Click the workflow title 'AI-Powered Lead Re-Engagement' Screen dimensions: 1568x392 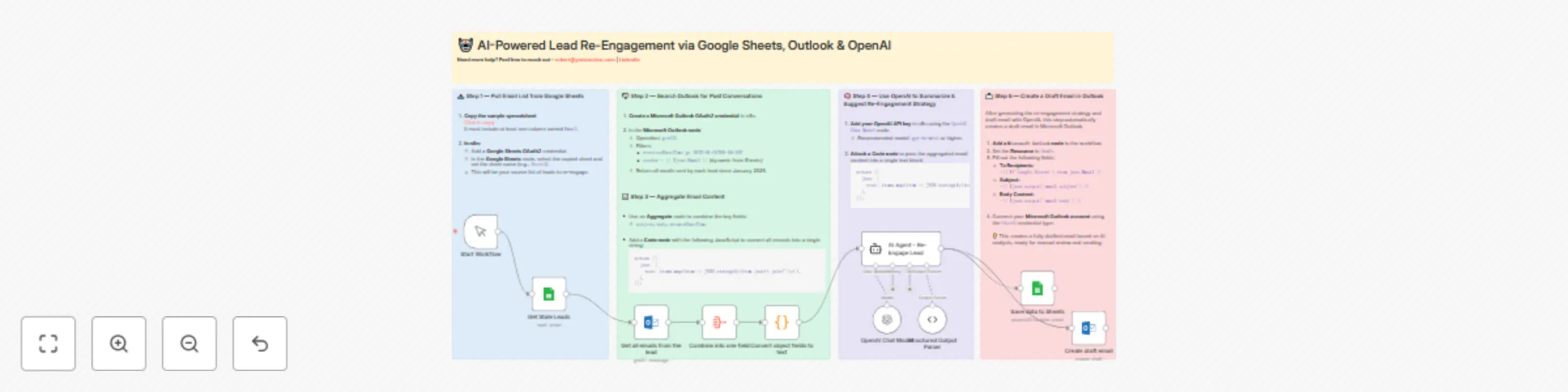tap(684, 45)
